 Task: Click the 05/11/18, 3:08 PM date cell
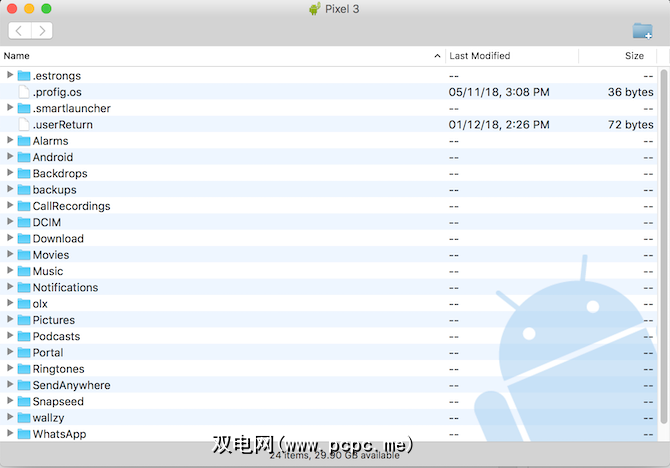pos(499,92)
